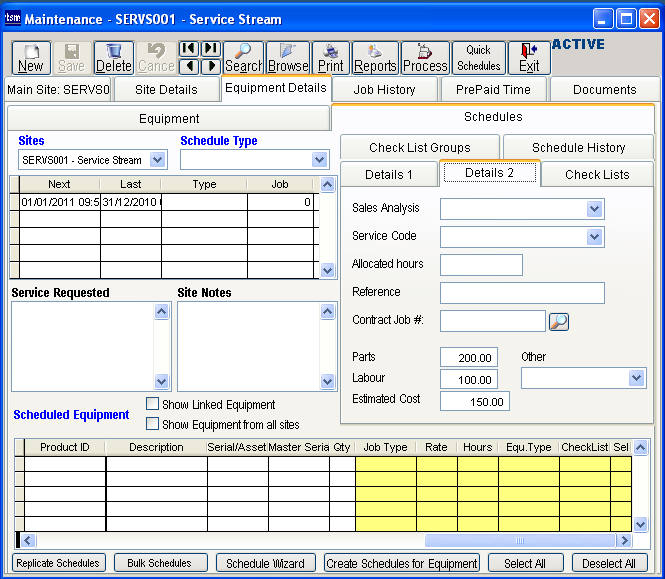Click the Print toolbar icon
The image size is (665, 579).
coord(331,58)
